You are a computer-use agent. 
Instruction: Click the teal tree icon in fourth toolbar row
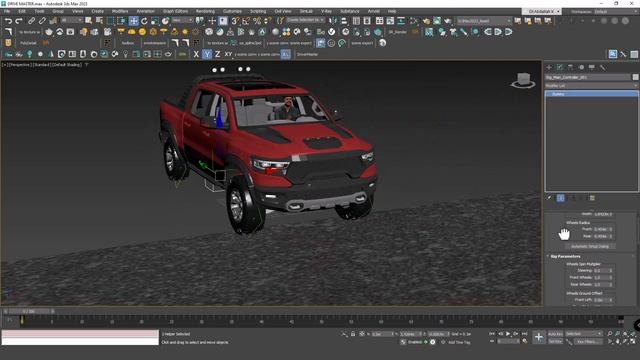[29, 54]
